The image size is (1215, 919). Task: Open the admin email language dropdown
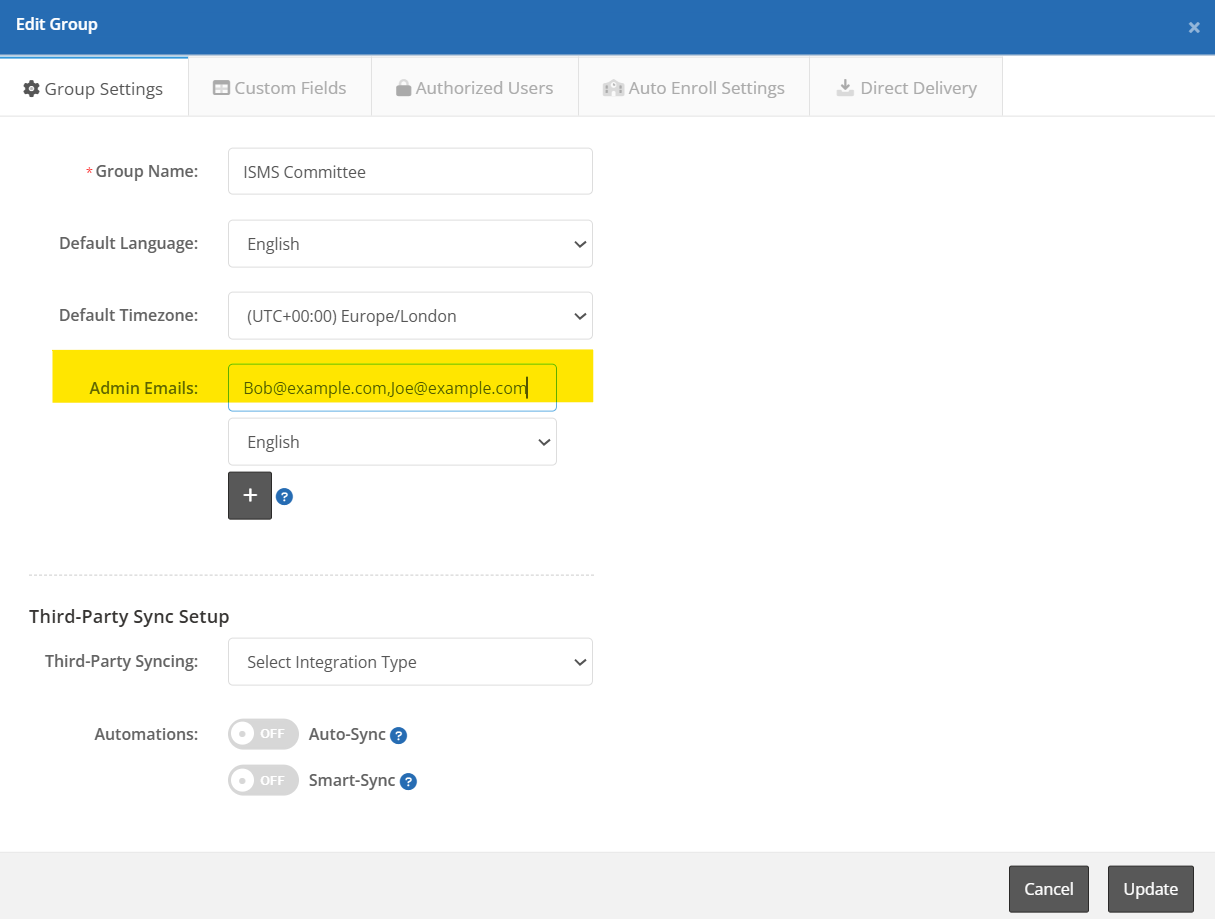(392, 442)
